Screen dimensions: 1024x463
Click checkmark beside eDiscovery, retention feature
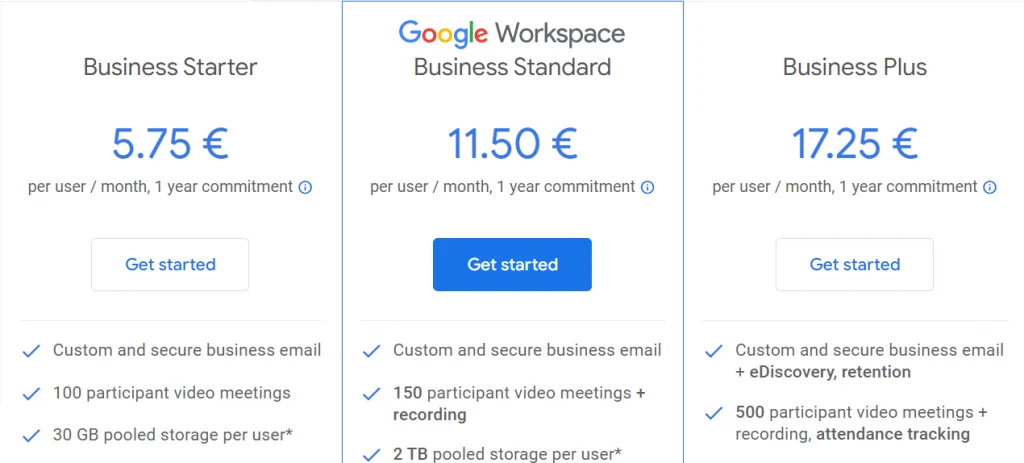[714, 351]
